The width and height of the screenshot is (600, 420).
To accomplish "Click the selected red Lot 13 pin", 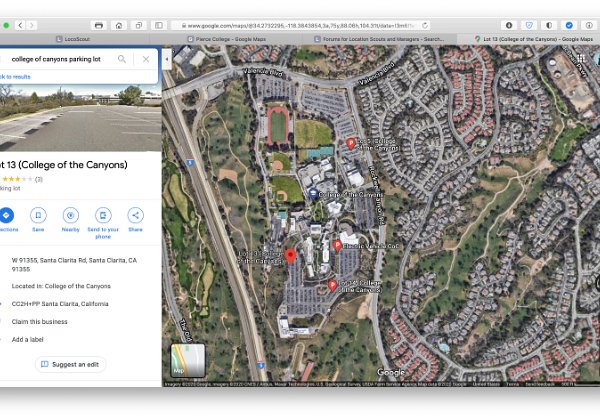I will click(290, 256).
